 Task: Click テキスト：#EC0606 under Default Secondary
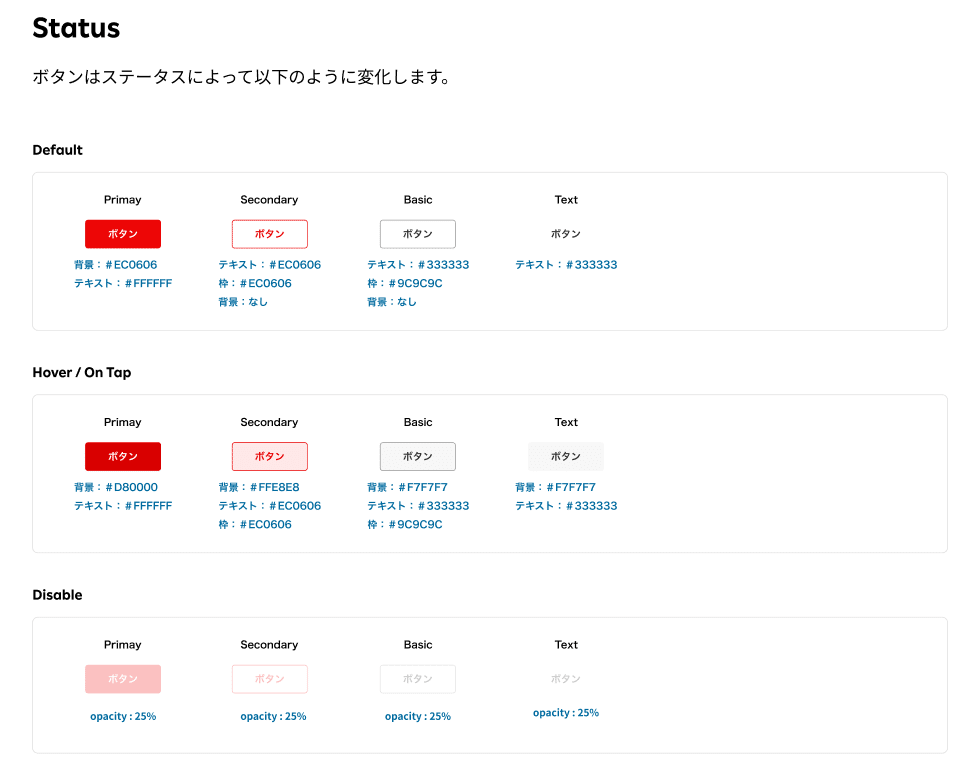(x=270, y=265)
